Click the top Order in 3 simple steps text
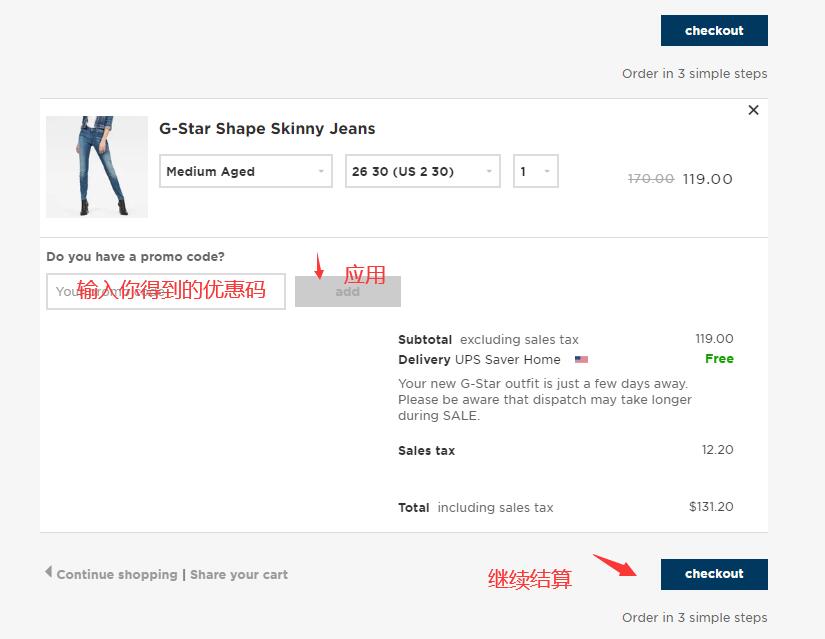This screenshot has width=825, height=639. pos(694,74)
